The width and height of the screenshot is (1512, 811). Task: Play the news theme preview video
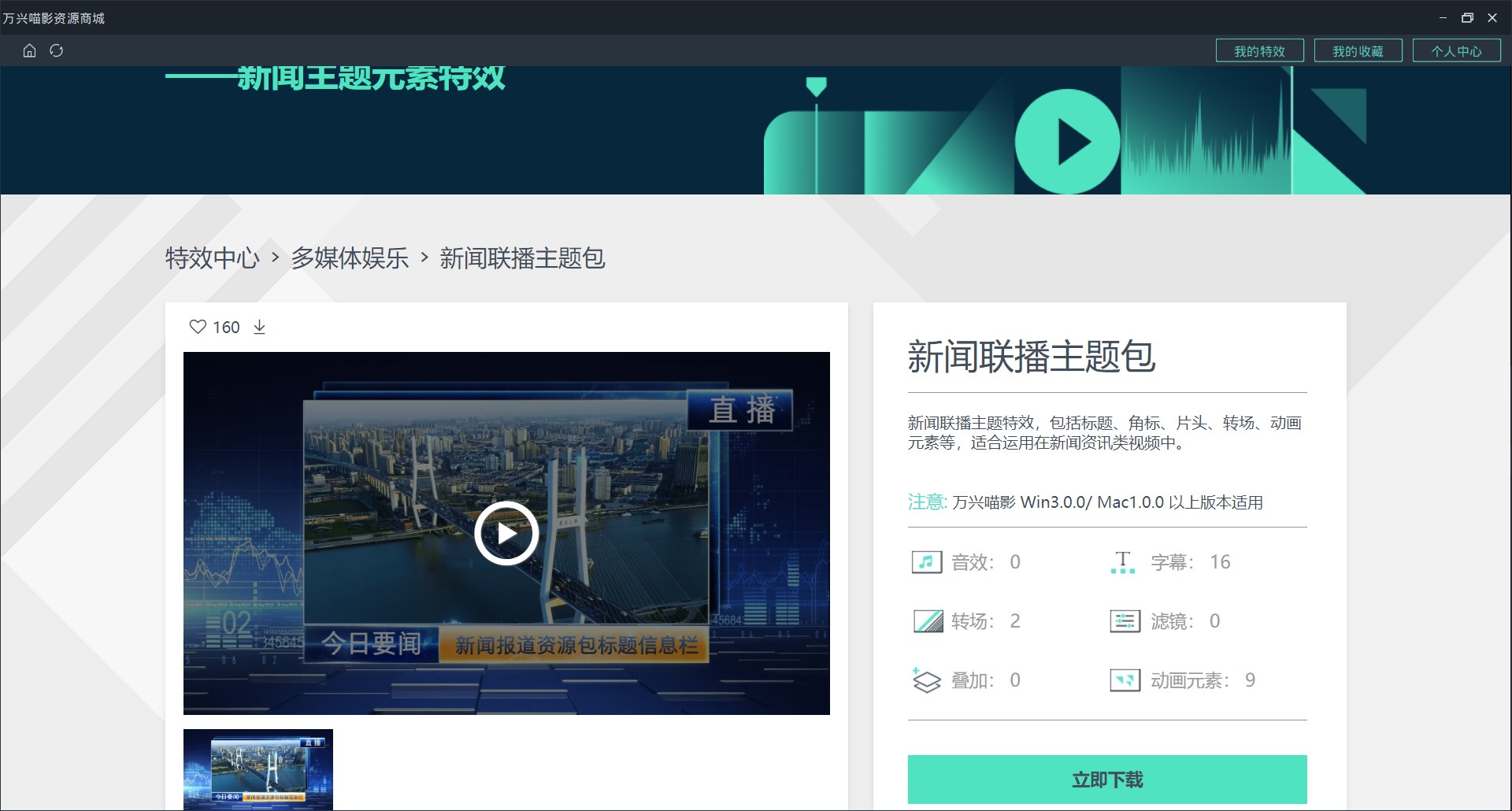pyautogui.click(x=506, y=533)
